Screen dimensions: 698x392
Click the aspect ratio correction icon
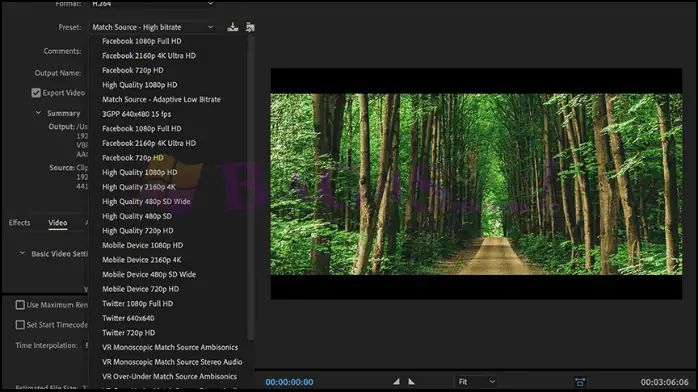click(580, 382)
